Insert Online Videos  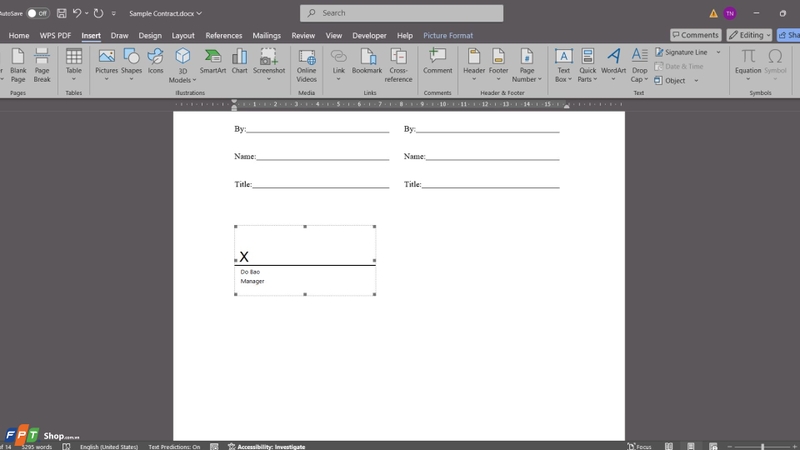pyautogui.click(x=307, y=65)
